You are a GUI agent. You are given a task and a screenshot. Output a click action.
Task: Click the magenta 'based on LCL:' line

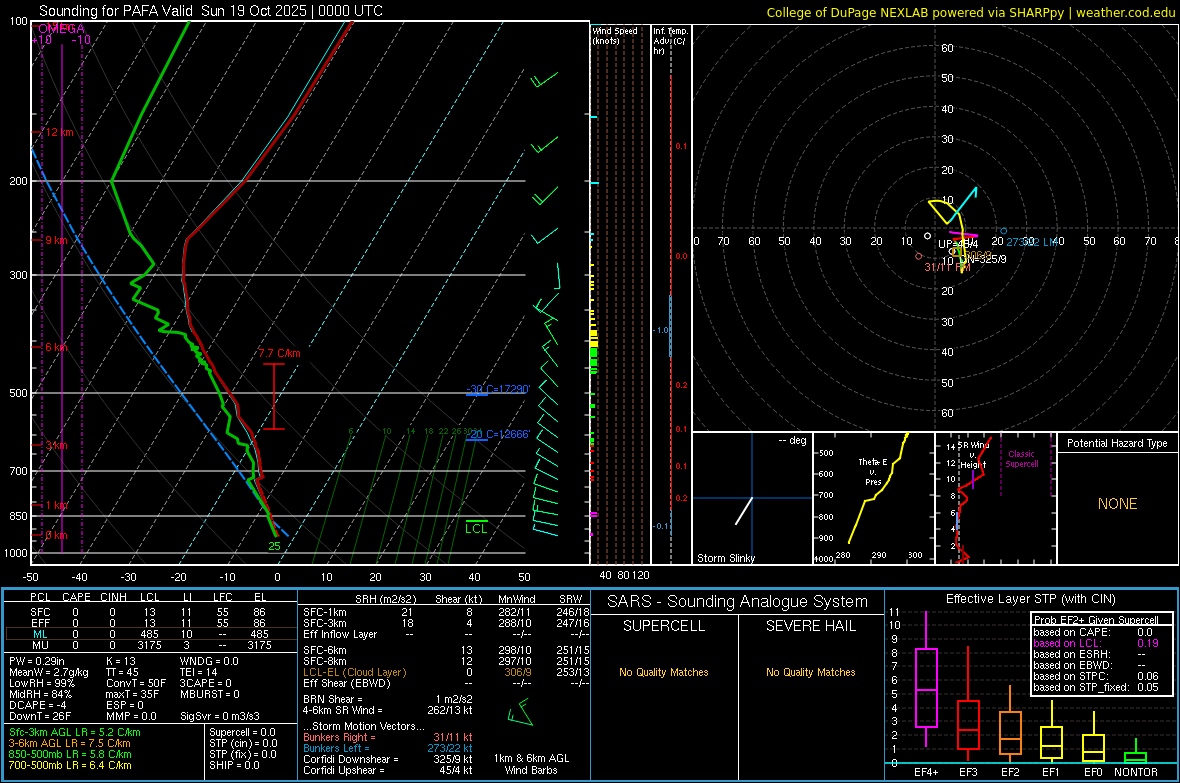coord(1095,643)
